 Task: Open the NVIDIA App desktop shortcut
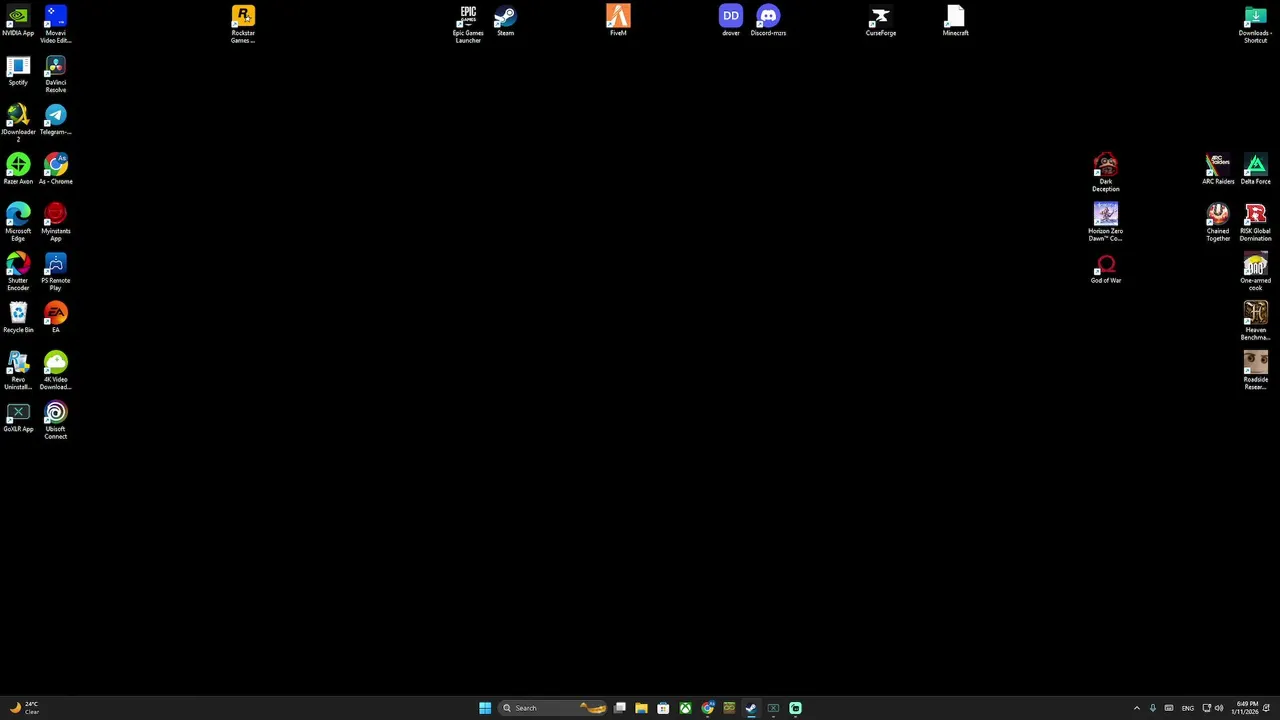point(18,21)
